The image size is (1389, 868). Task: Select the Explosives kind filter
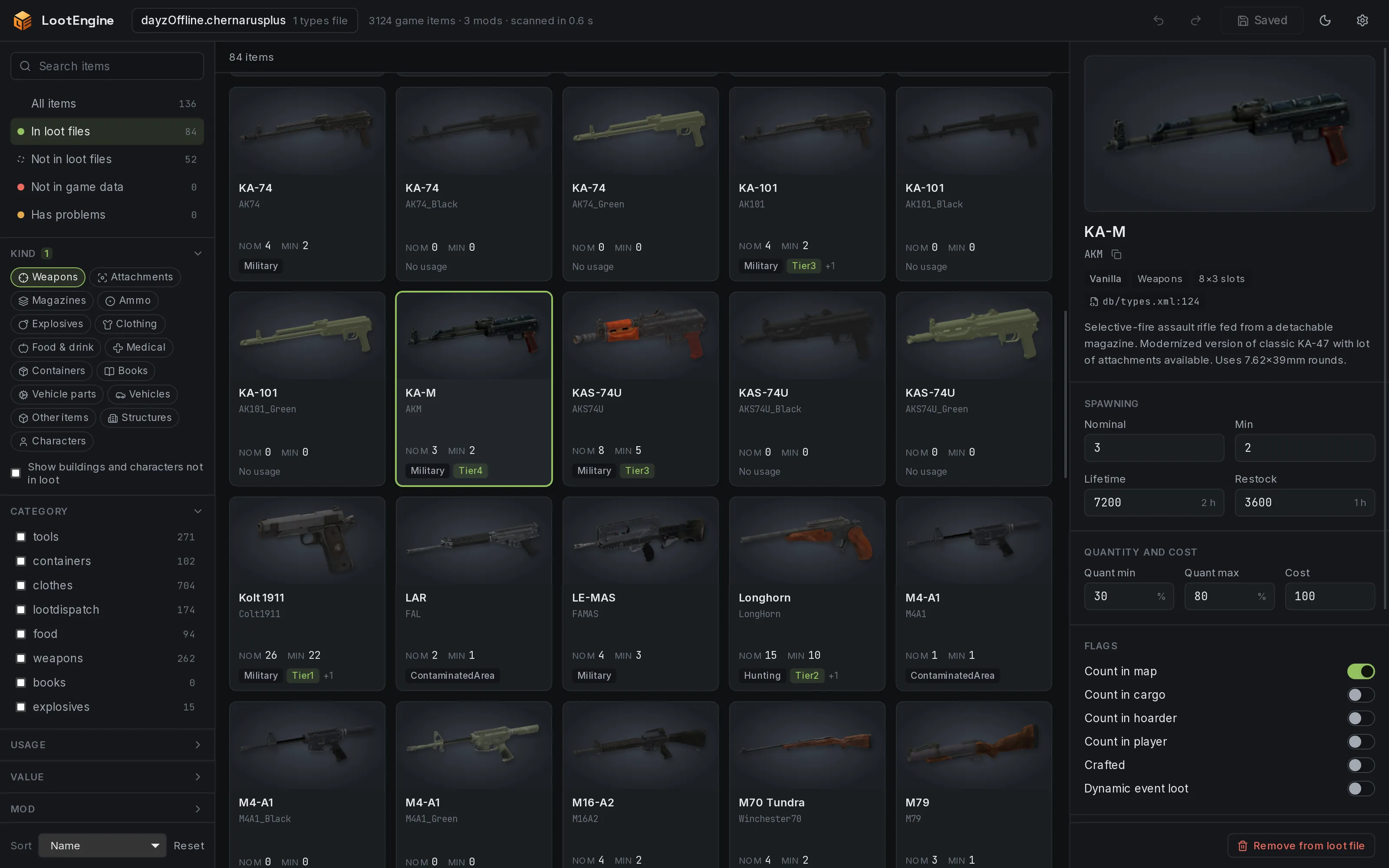coord(50,324)
